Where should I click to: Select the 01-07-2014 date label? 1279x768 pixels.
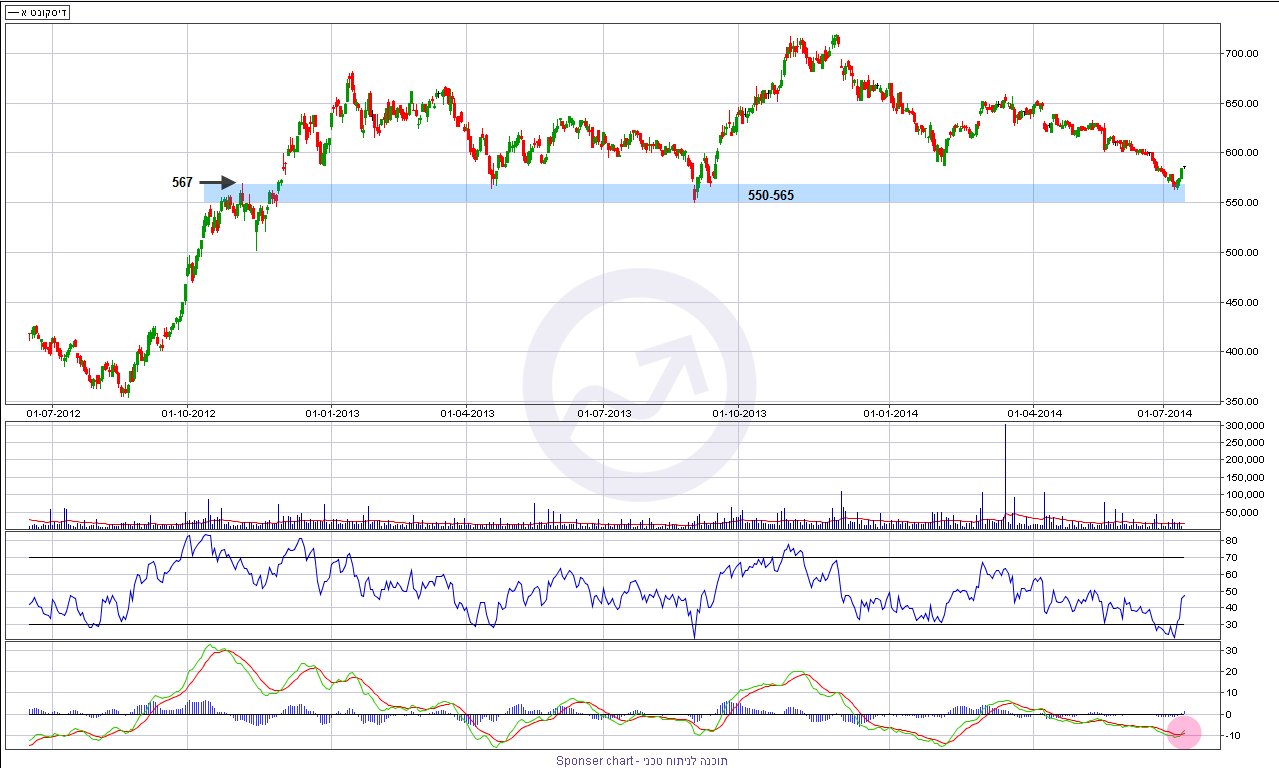(x=1165, y=413)
